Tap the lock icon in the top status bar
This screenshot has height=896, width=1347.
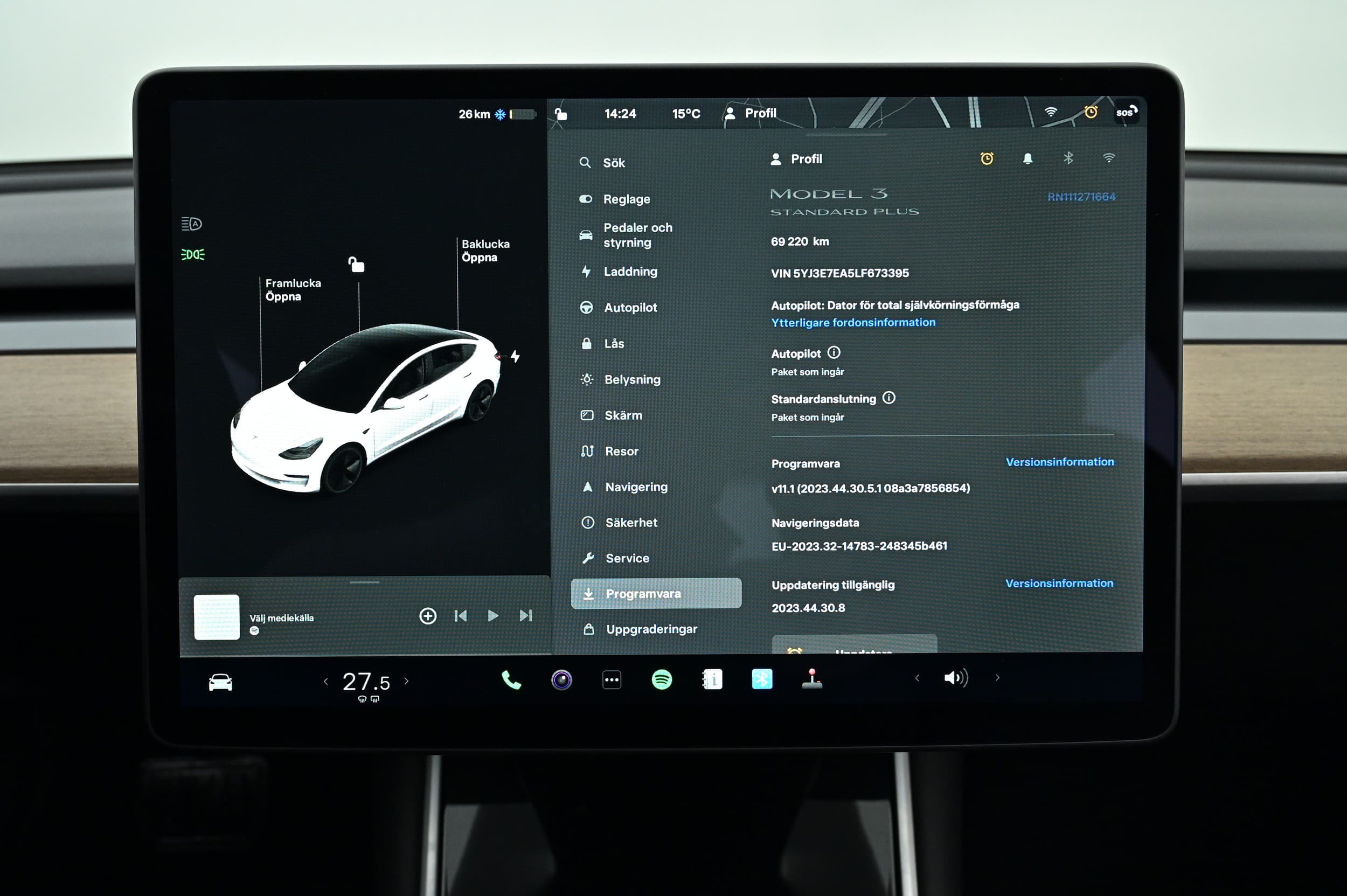[561, 114]
